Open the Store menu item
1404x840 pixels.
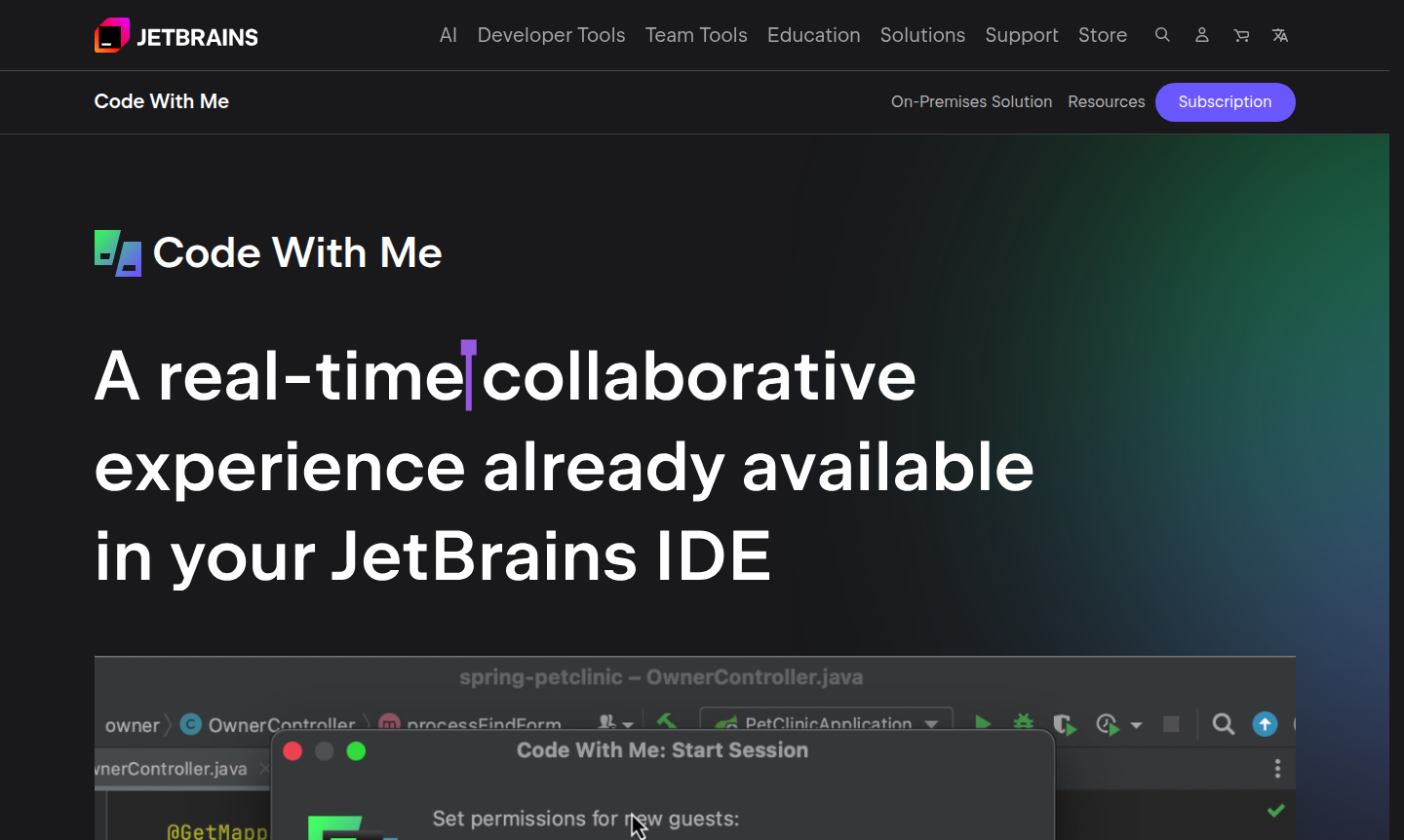point(1102,35)
